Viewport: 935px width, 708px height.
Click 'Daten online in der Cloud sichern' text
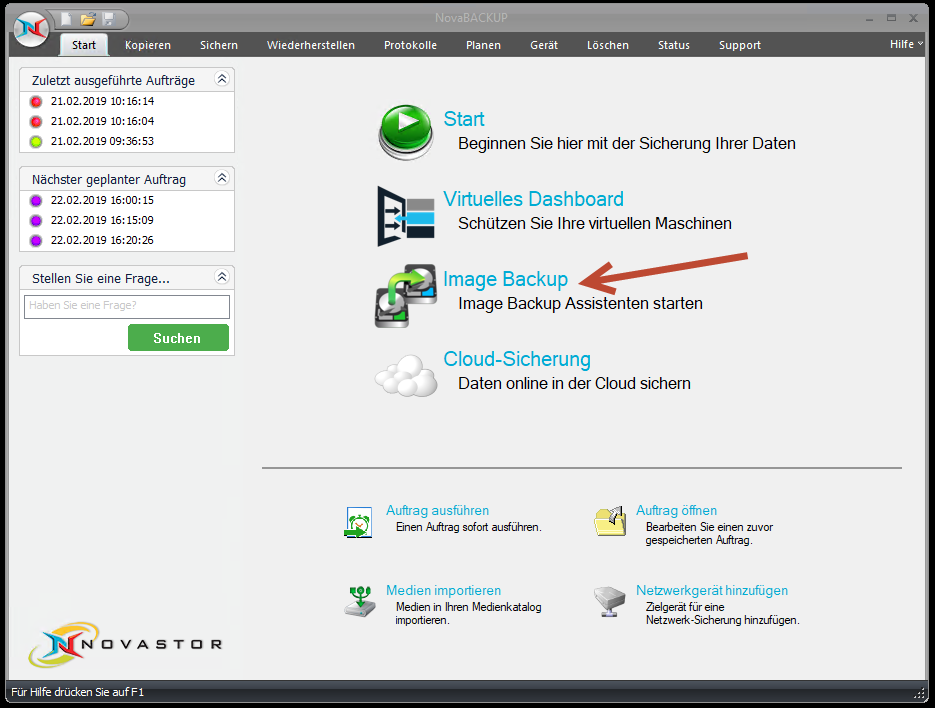pyautogui.click(x=574, y=384)
